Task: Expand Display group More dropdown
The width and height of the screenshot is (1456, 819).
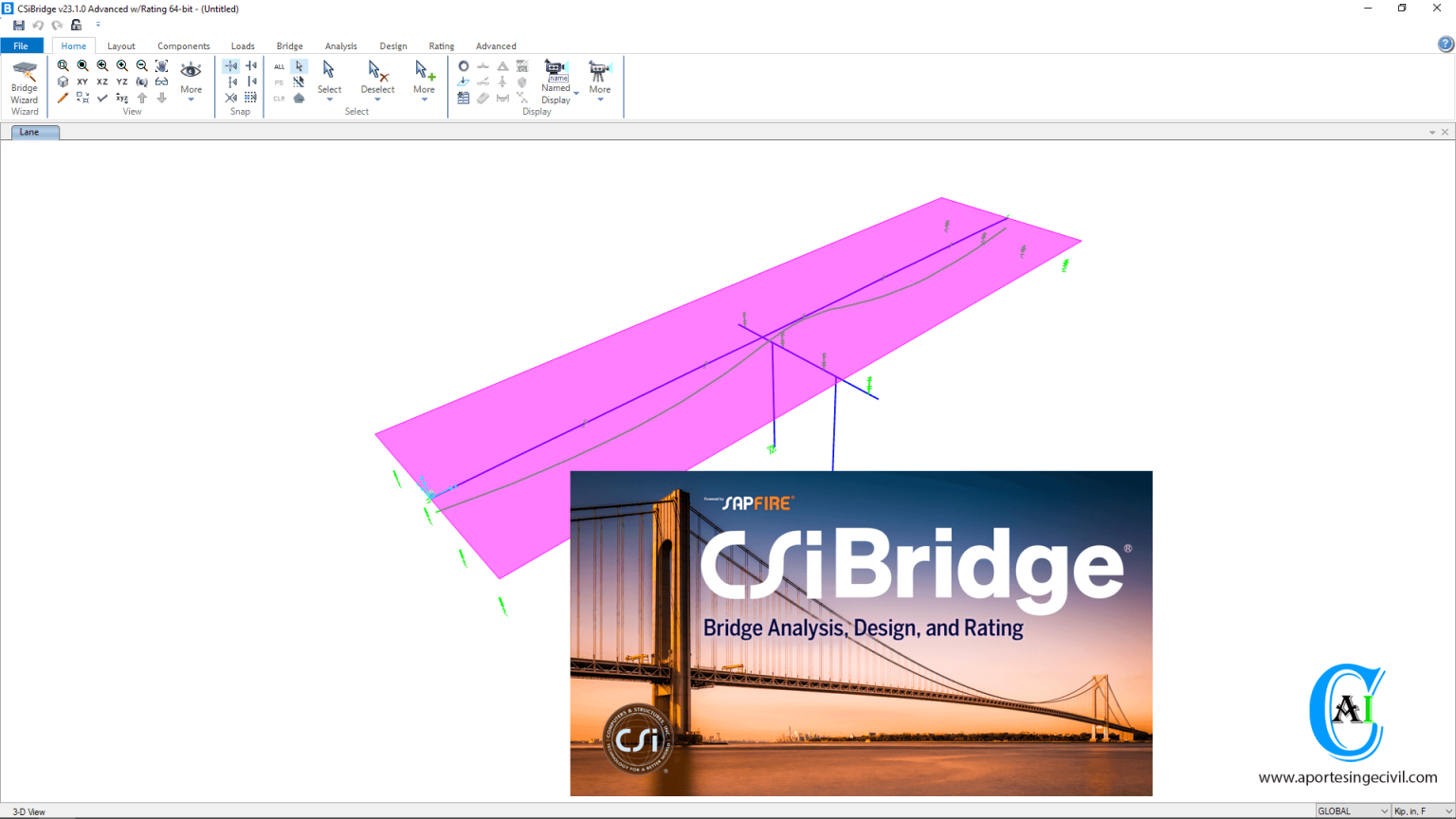Action: click(600, 82)
